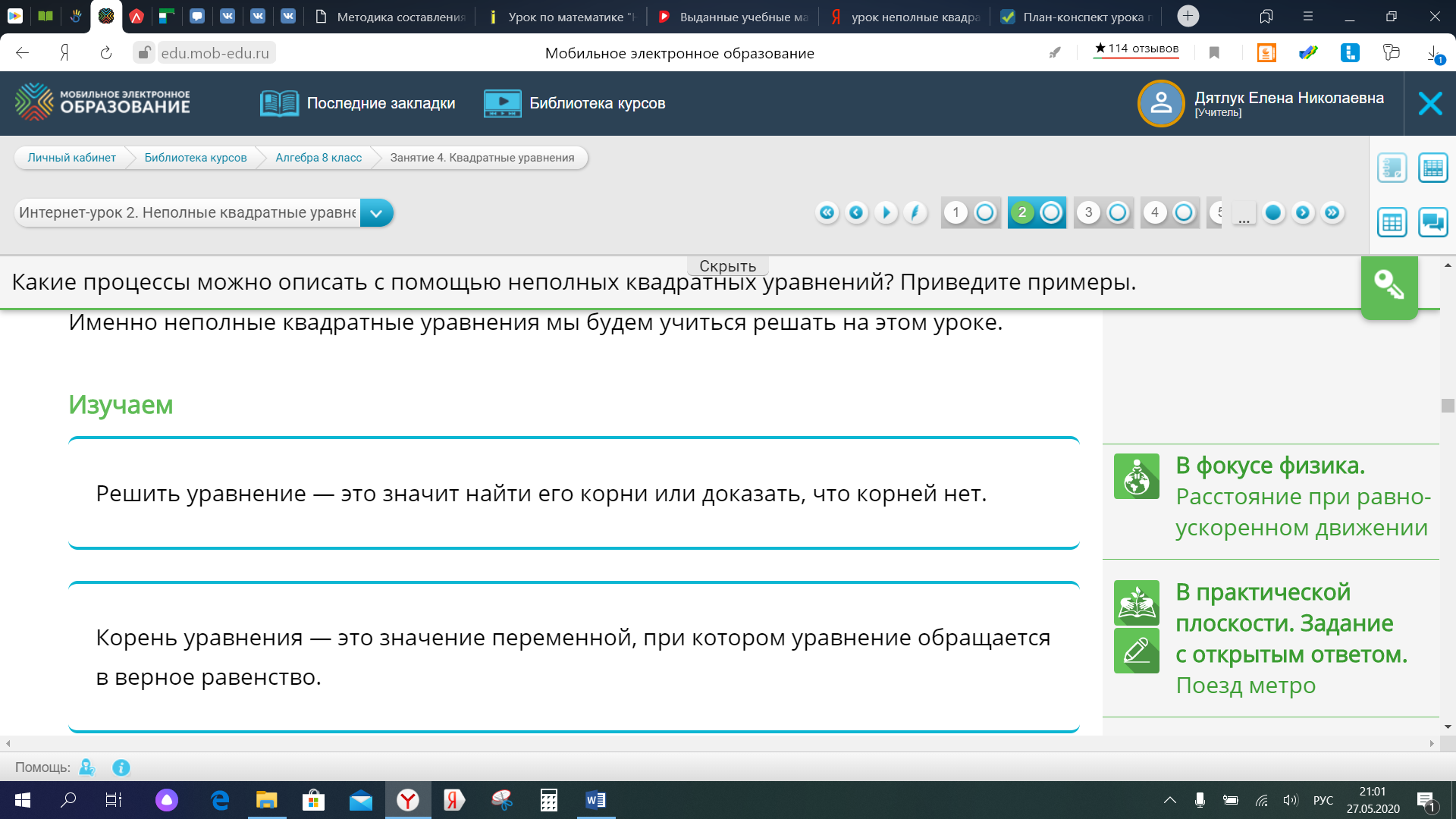Expand the ellipsis pages list button
Image resolution: width=1456 pixels, height=819 pixels.
coord(1244,214)
